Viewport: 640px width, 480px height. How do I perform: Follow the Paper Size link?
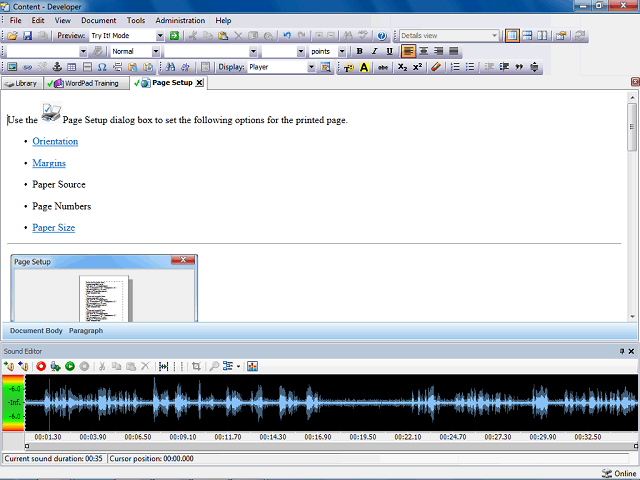(53, 228)
